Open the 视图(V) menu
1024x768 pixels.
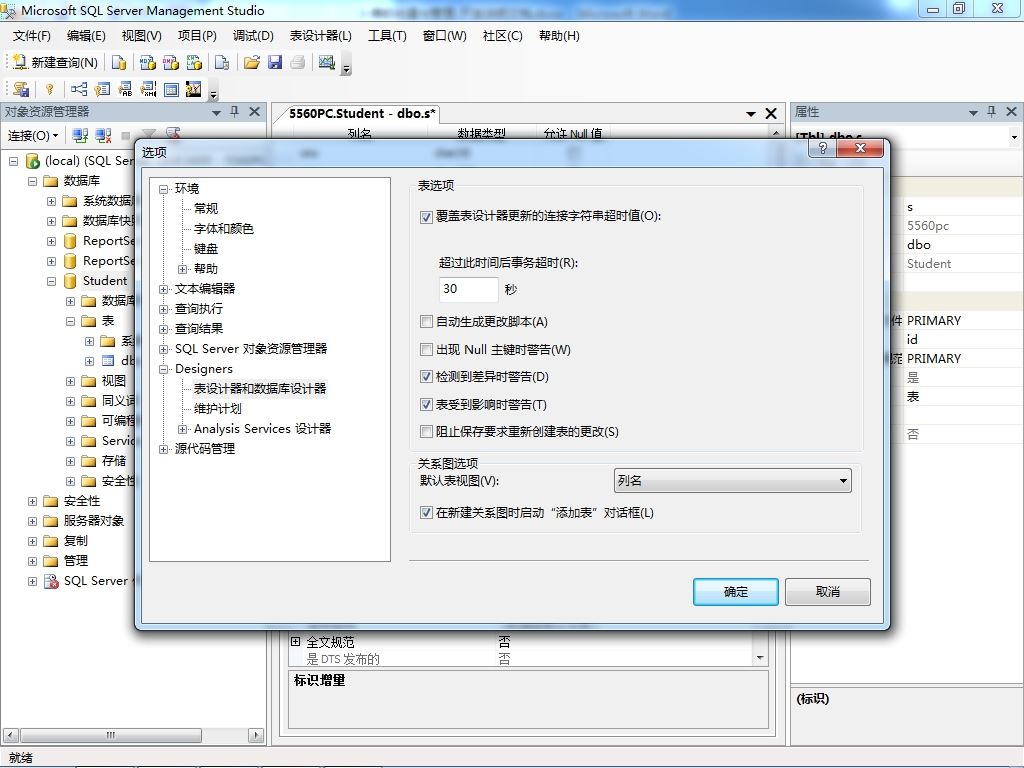[x=142, y=36]
